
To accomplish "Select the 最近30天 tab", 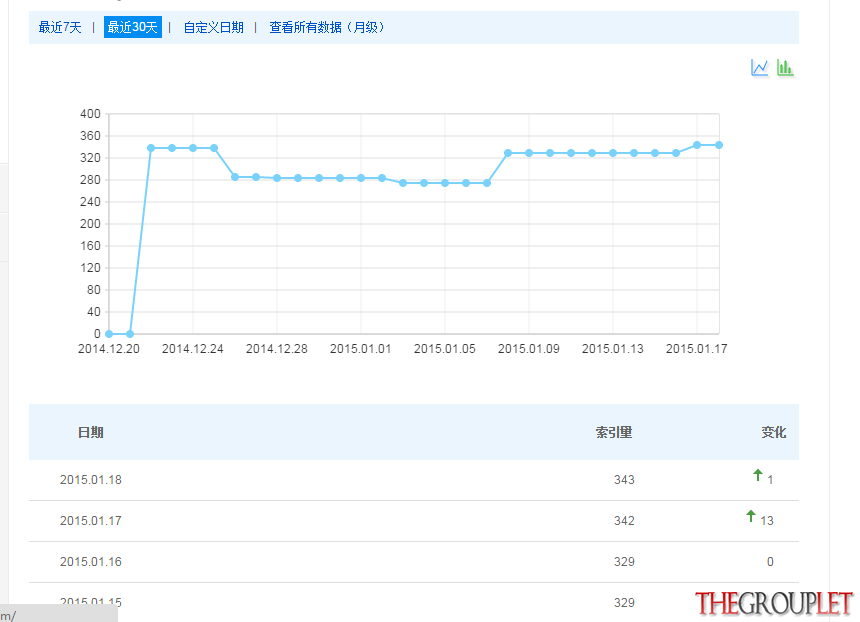I will [x=133, y=27].
